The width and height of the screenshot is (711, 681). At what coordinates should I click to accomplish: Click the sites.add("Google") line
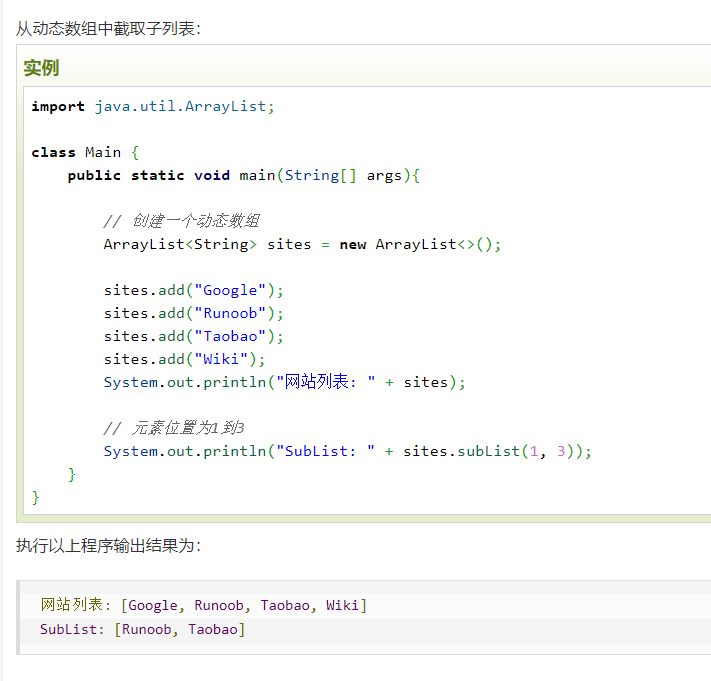194,290
